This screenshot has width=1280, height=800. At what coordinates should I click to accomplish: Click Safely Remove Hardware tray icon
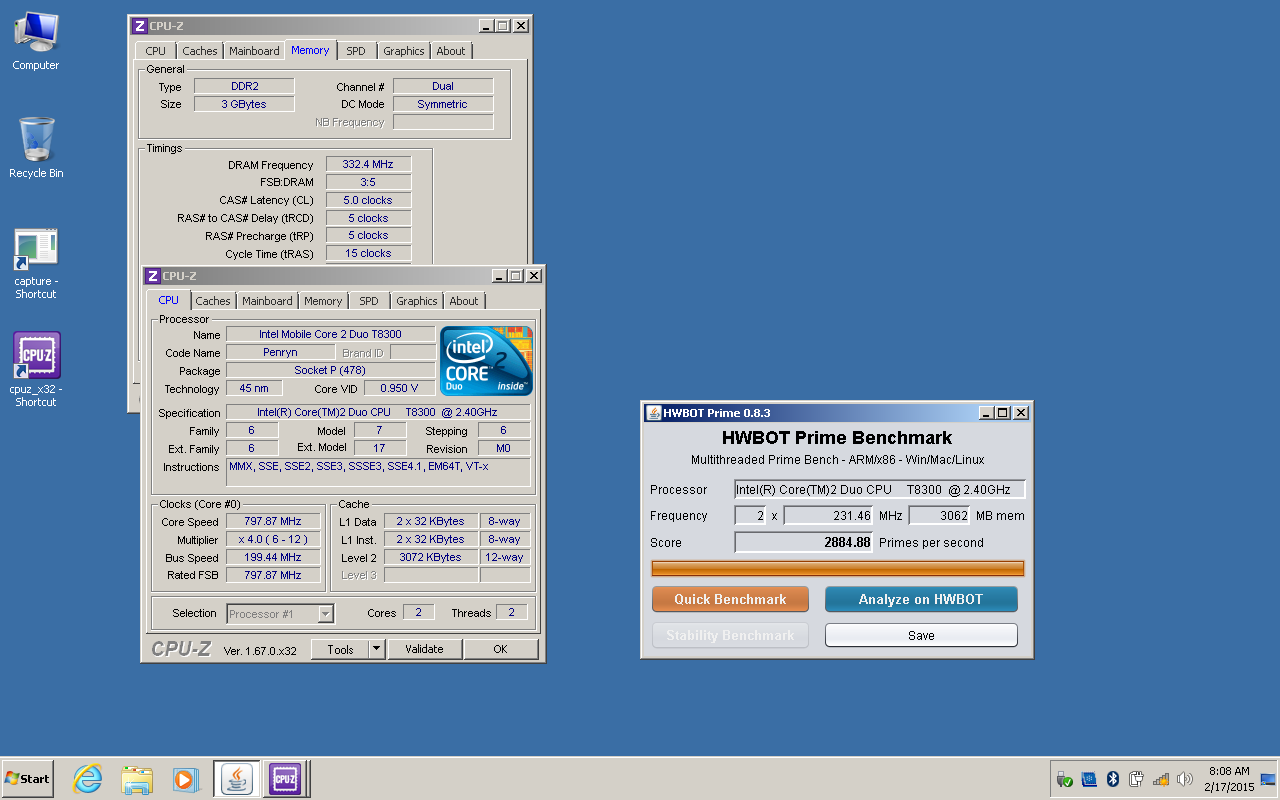coord(1065,779)
